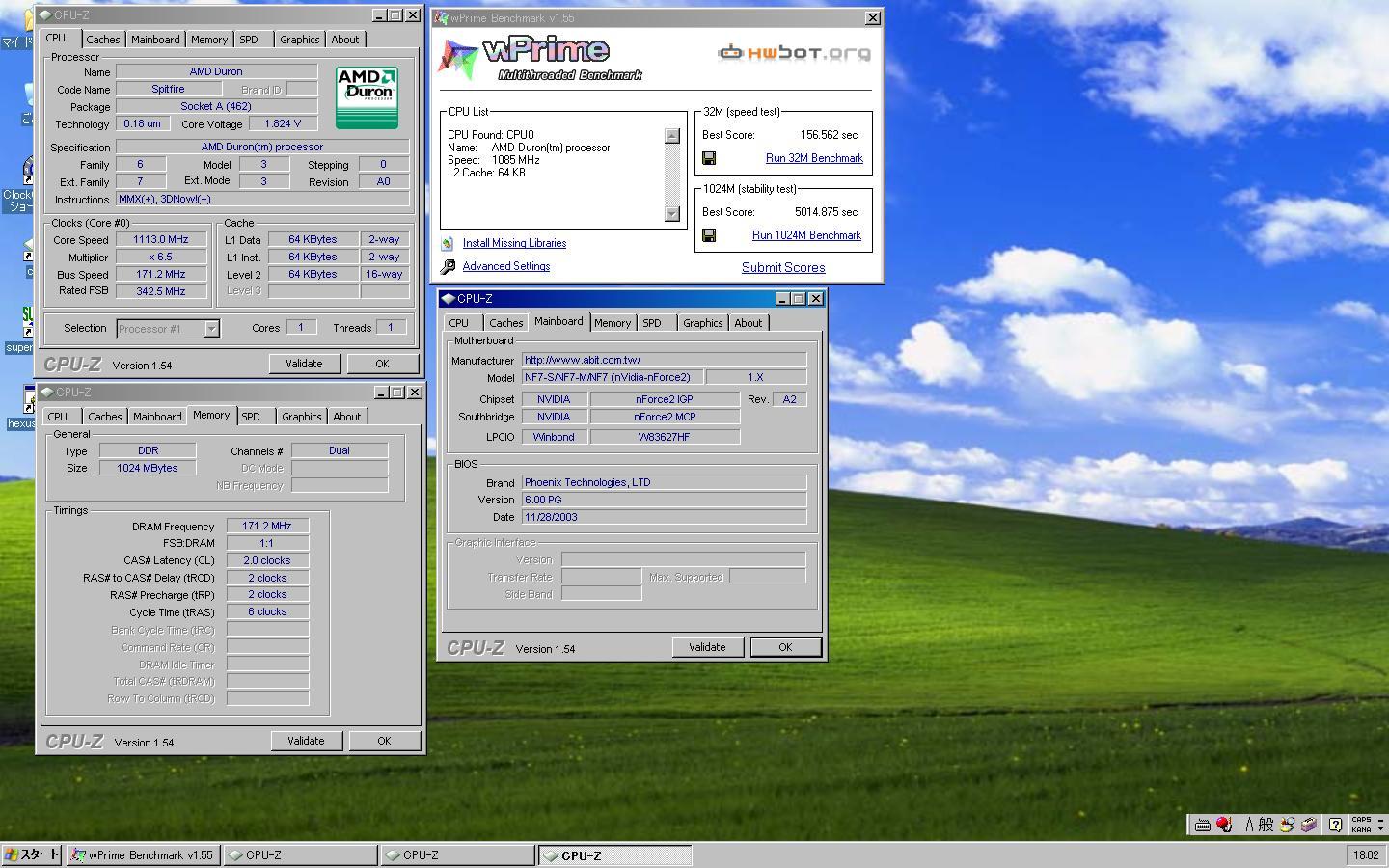
Task: Switch to wPrime Benchmark v1.55 taskbar button
Action: (144, 855)
